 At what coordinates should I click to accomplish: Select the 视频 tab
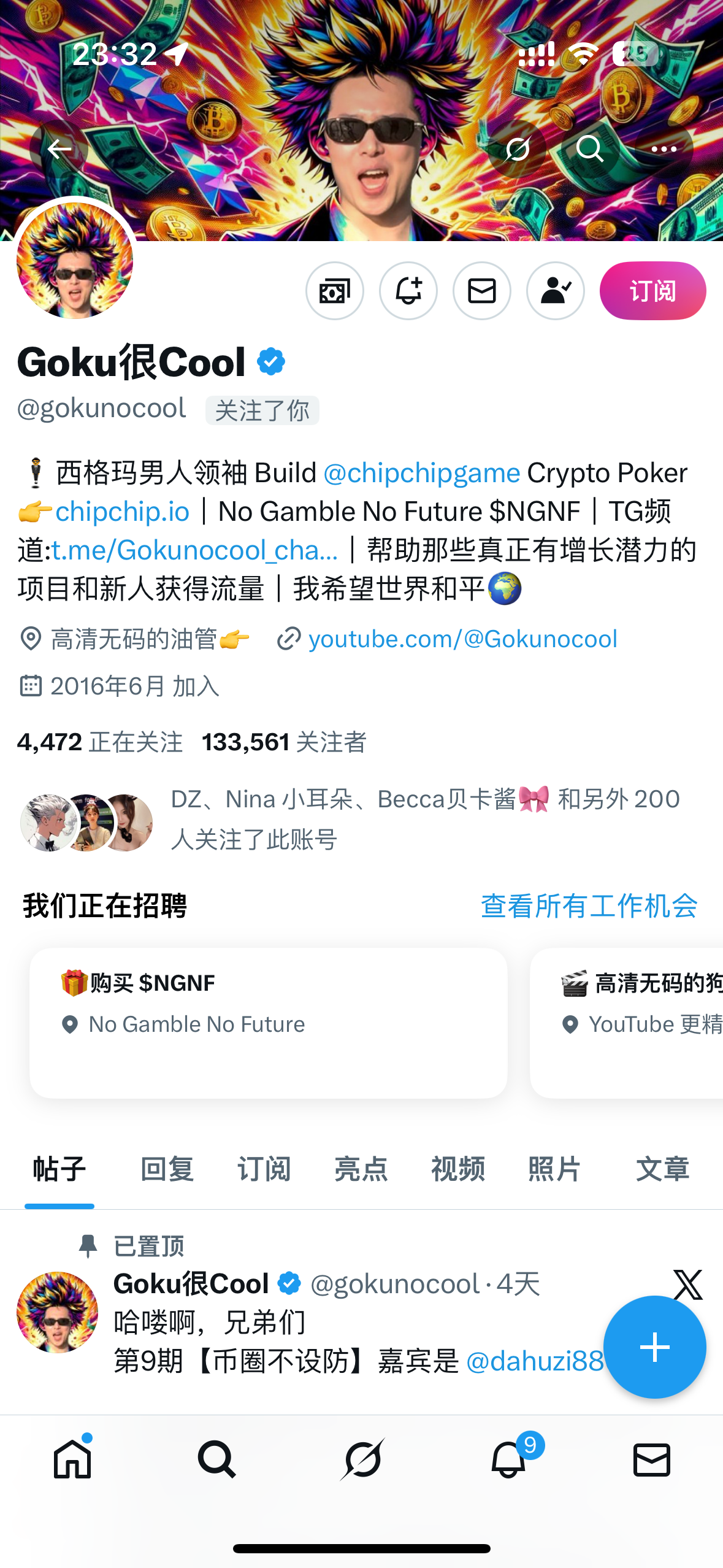tap(458, 1169)
